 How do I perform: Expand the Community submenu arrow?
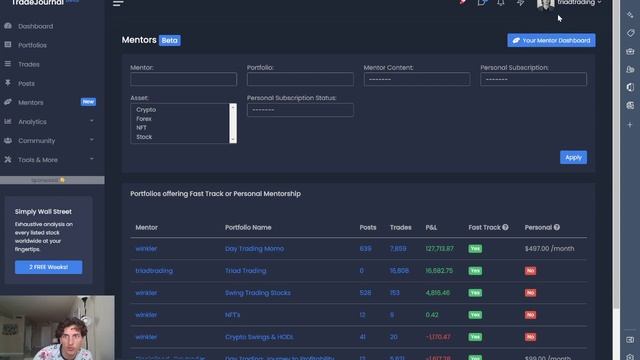(91, 140)
